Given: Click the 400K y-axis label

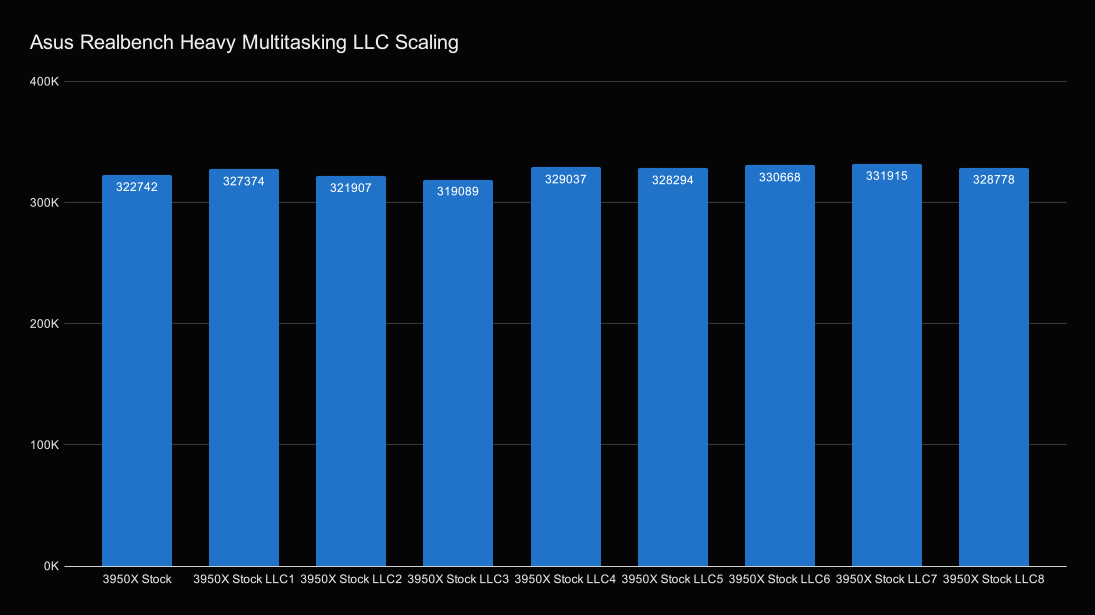Looking at the screenshot, I should [45, 82].
